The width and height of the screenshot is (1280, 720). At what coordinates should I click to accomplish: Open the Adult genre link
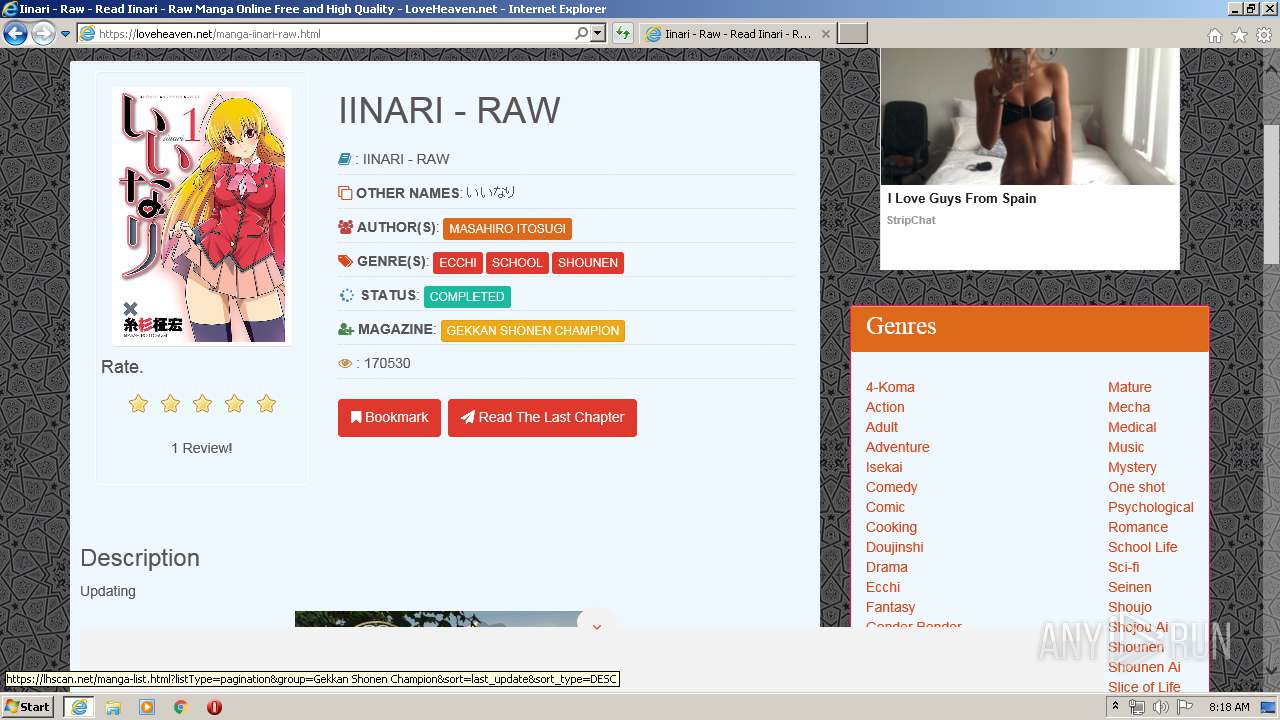click(882, 427)
